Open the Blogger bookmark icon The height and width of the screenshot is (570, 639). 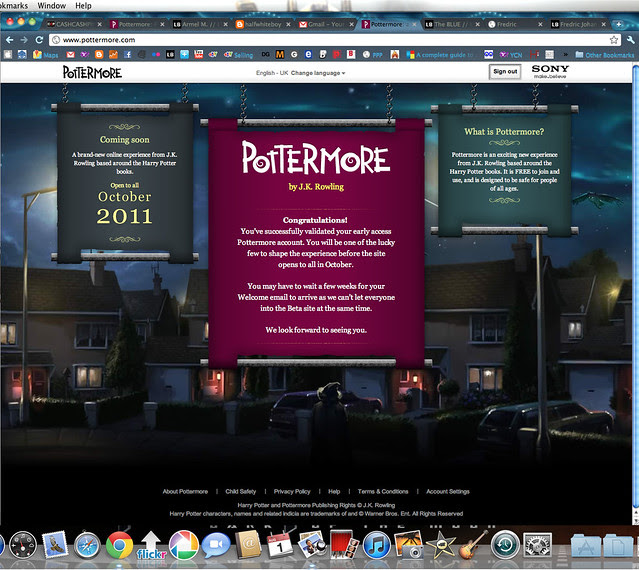(x=99, y=55)
